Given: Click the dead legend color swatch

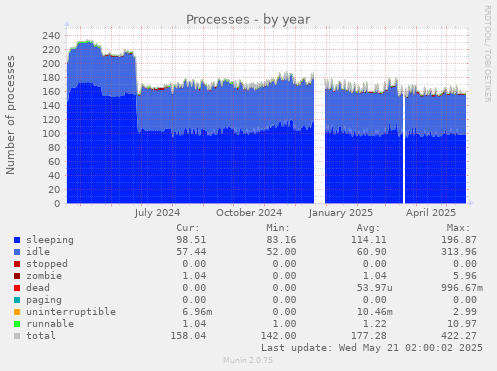Looking at the screenshot, I should (17, 288).
